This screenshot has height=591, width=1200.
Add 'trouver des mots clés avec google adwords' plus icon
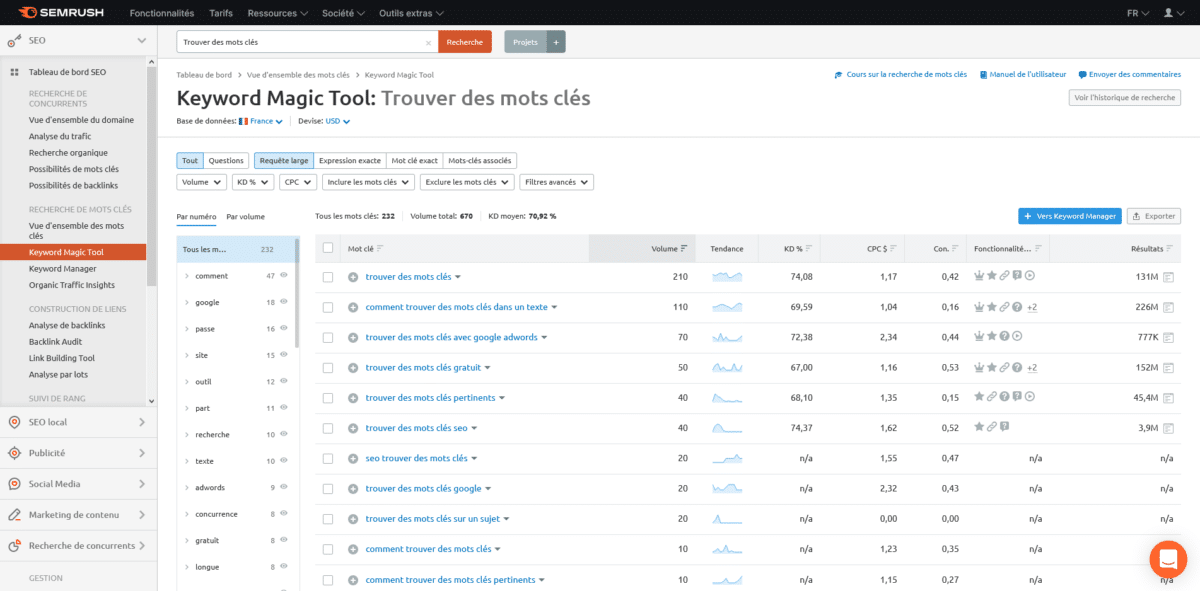click(353, 337)
